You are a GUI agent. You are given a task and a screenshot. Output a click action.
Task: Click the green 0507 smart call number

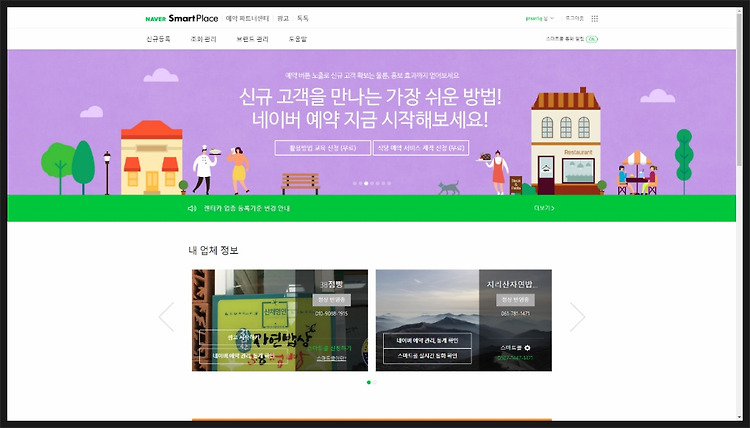[x=515, y=358]
